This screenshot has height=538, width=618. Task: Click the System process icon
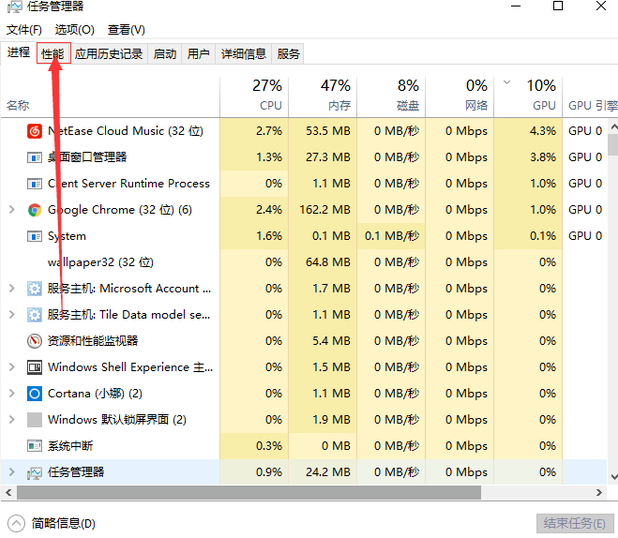[x=35, y=236]
